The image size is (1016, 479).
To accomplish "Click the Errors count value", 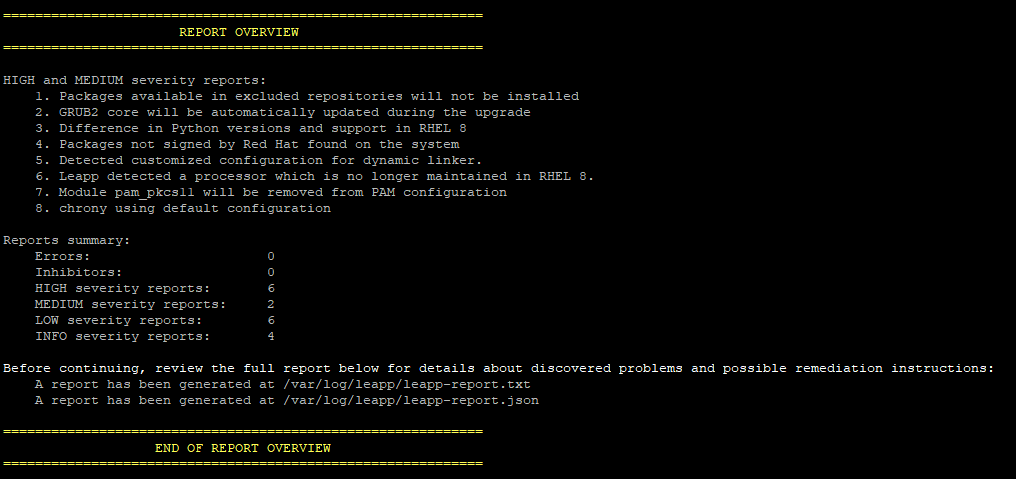I will [x=271, y=256].
